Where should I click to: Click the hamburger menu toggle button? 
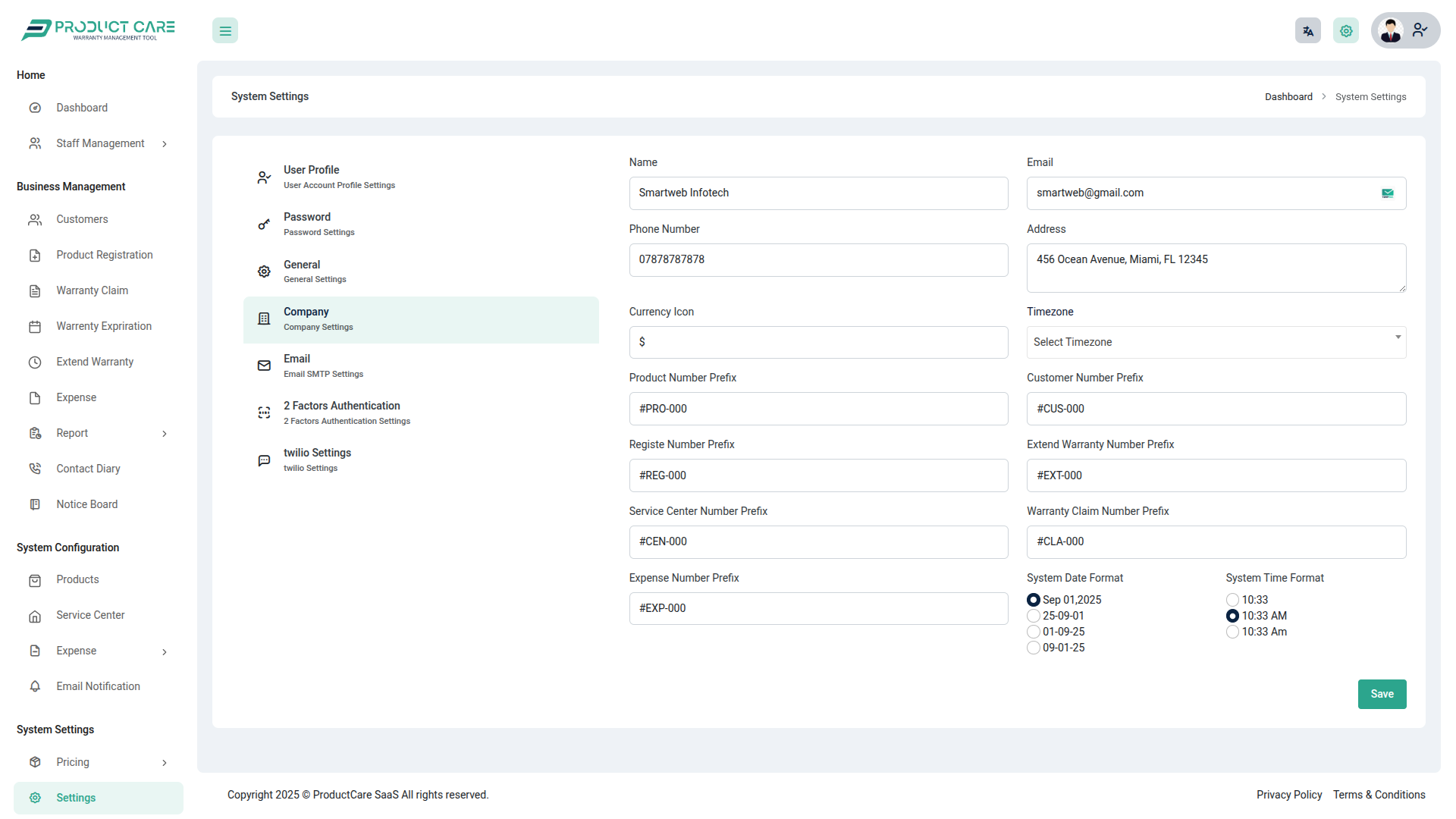[x=224, y=30]
